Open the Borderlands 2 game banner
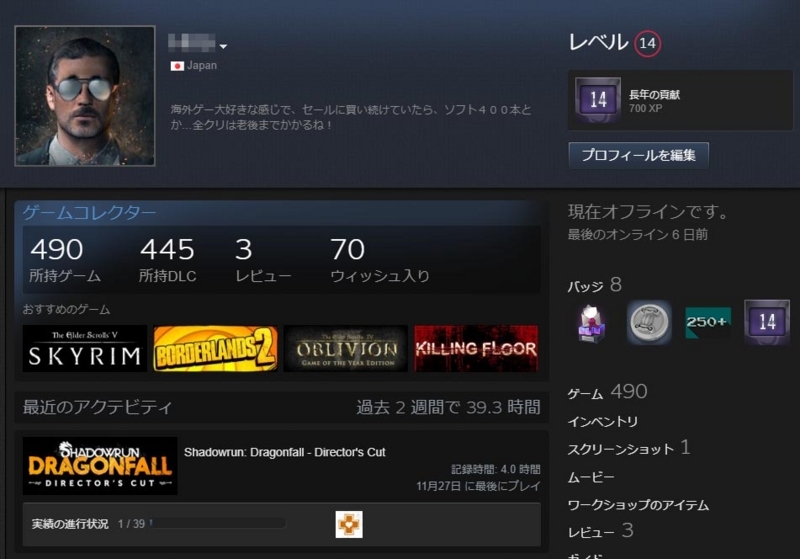This screenshot has width=800, height=559. coord(215,348)
